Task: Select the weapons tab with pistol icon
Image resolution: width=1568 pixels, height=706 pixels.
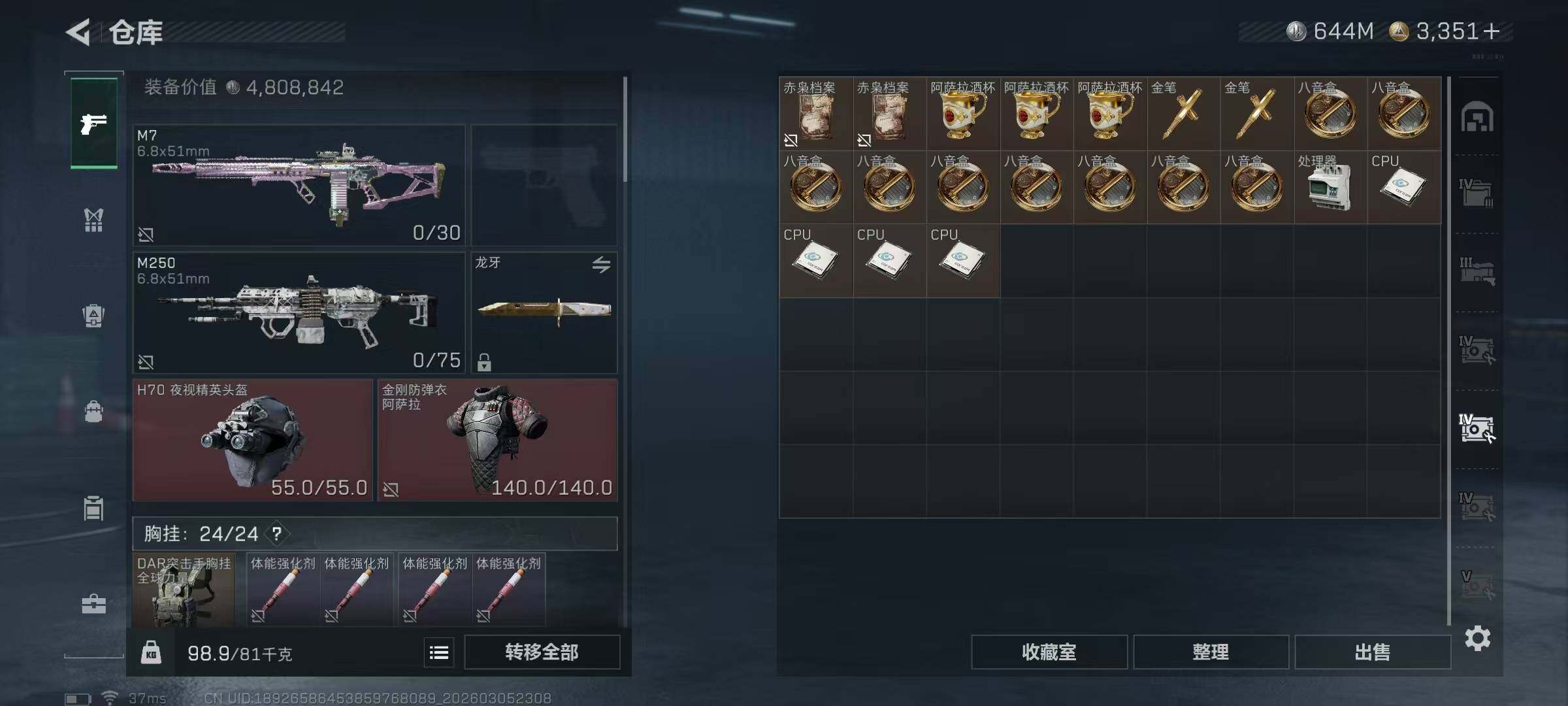Action: 94,123
